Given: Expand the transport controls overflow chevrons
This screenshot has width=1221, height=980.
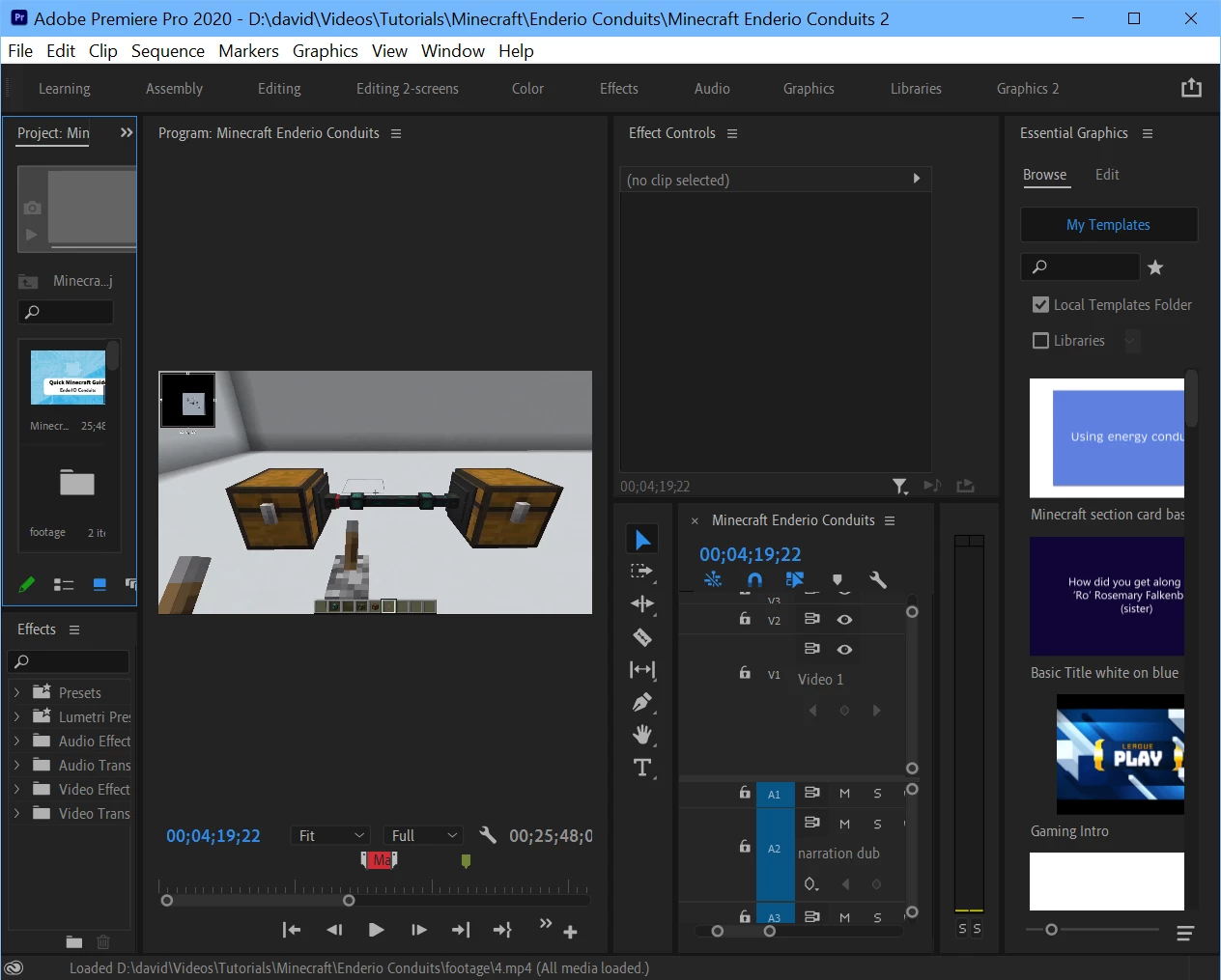Looking at the screenshot, I should point(546,923).
